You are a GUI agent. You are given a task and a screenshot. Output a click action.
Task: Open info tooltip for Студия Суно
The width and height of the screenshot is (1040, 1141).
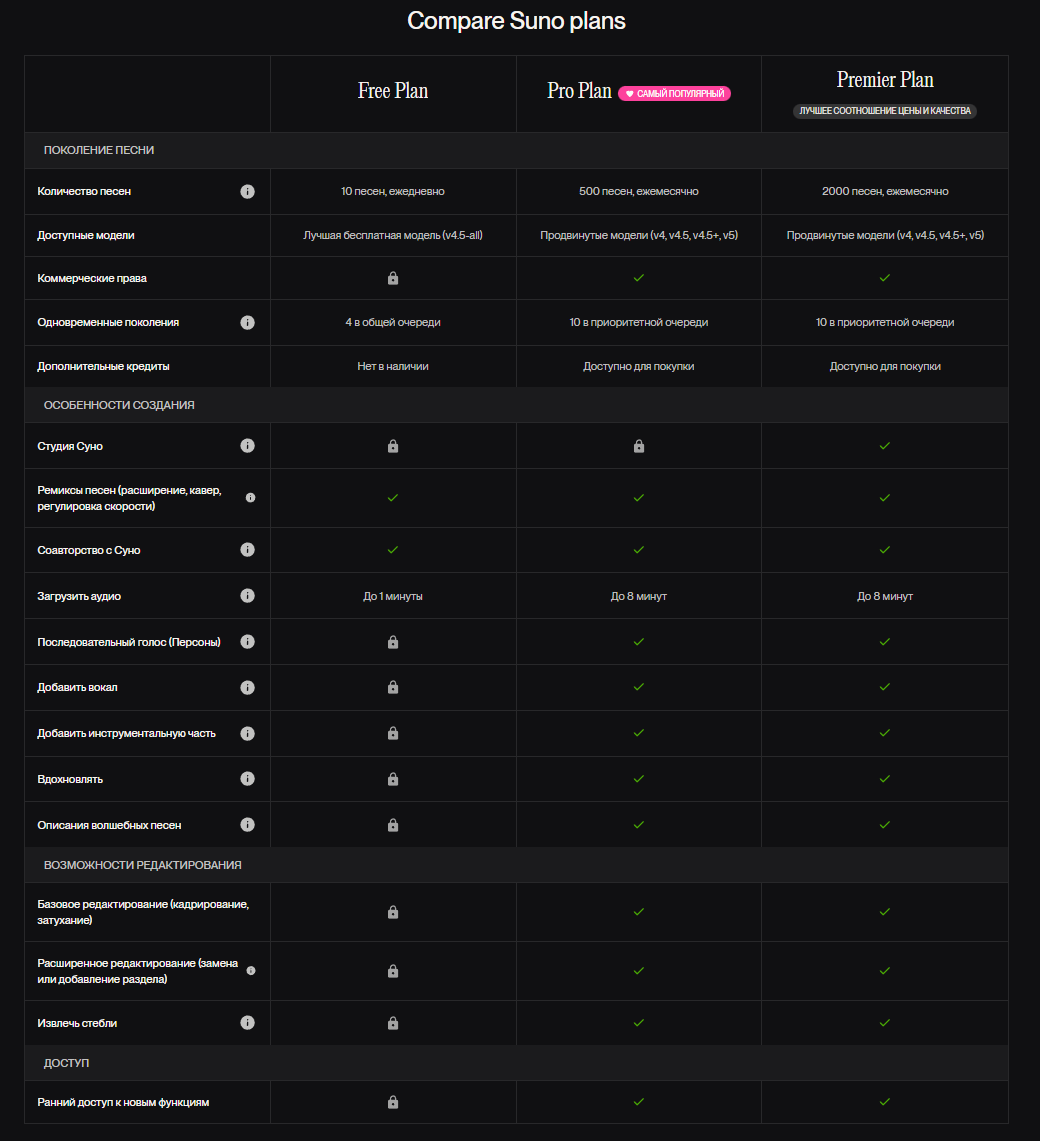pos(247,446)
